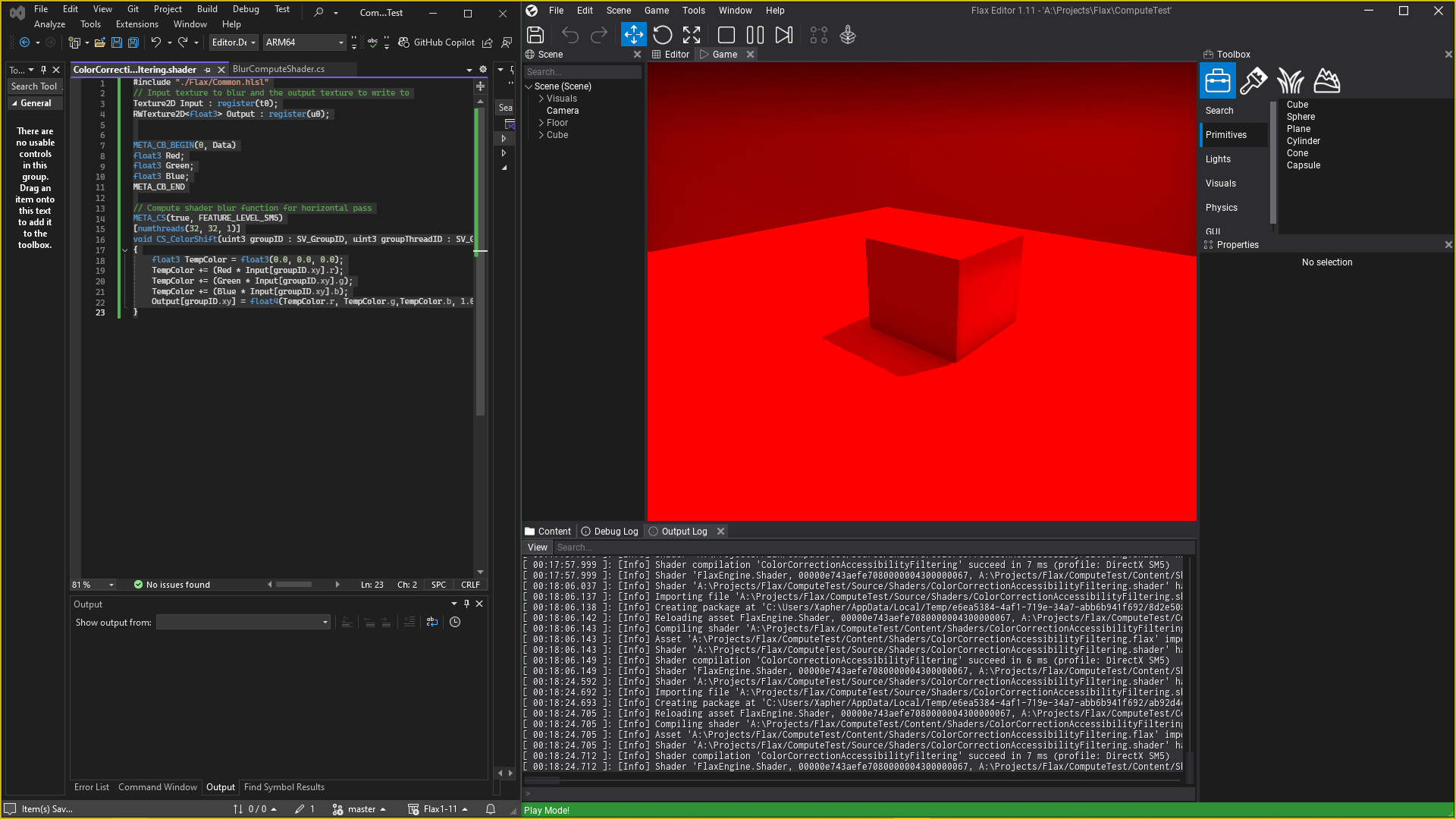
Task: Select Lights category in Toolbox
Action: [1218, 159]
